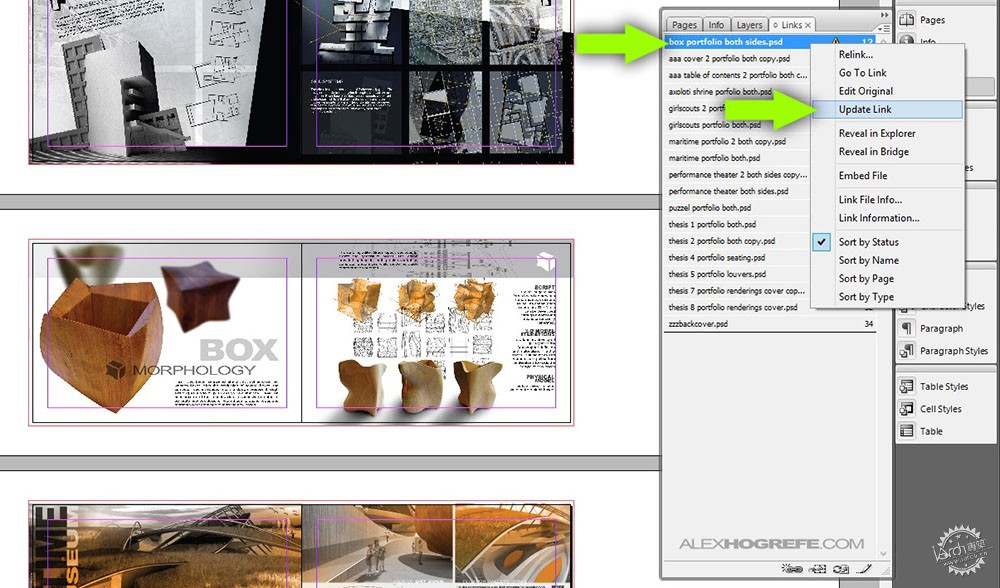The width and height of the screenshot is (1000, 588).
Task: Click the Box Morphology spread's left page
Action: coord(166,332)
